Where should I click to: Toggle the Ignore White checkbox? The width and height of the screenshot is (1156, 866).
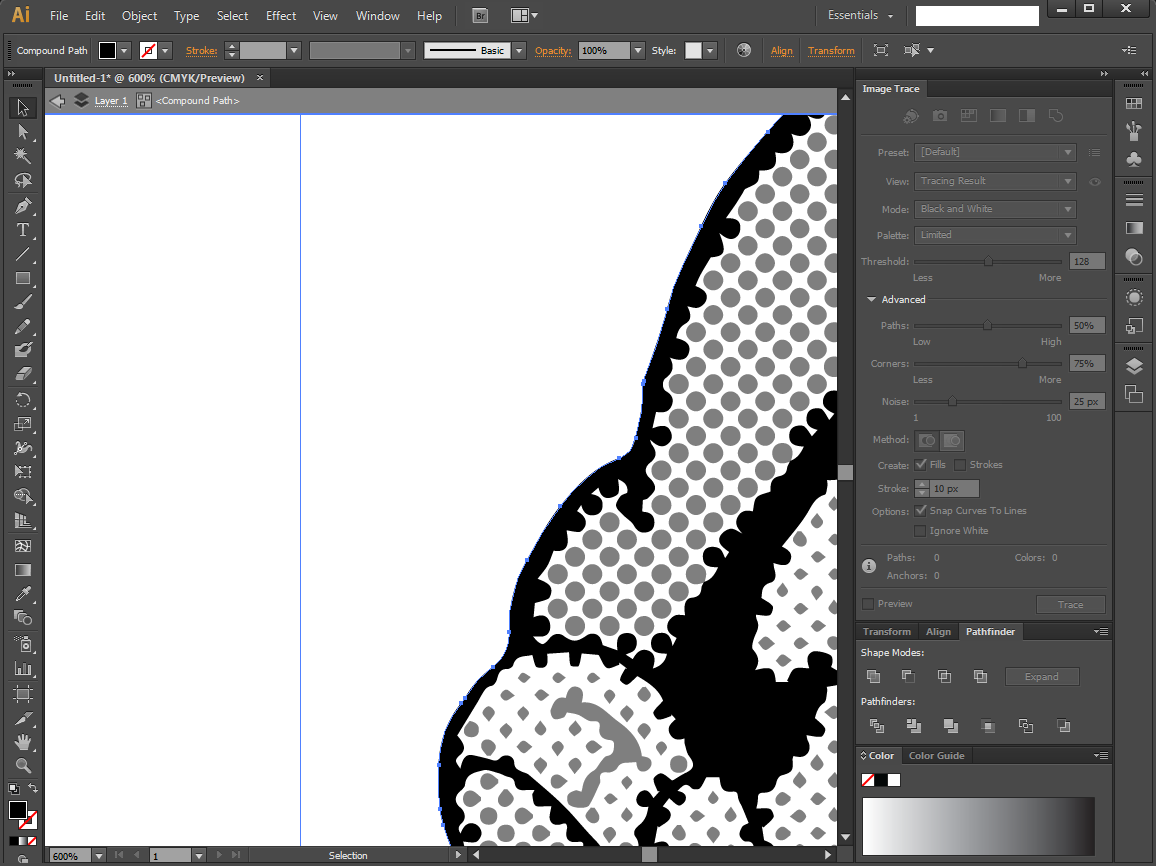click(920, 531)
